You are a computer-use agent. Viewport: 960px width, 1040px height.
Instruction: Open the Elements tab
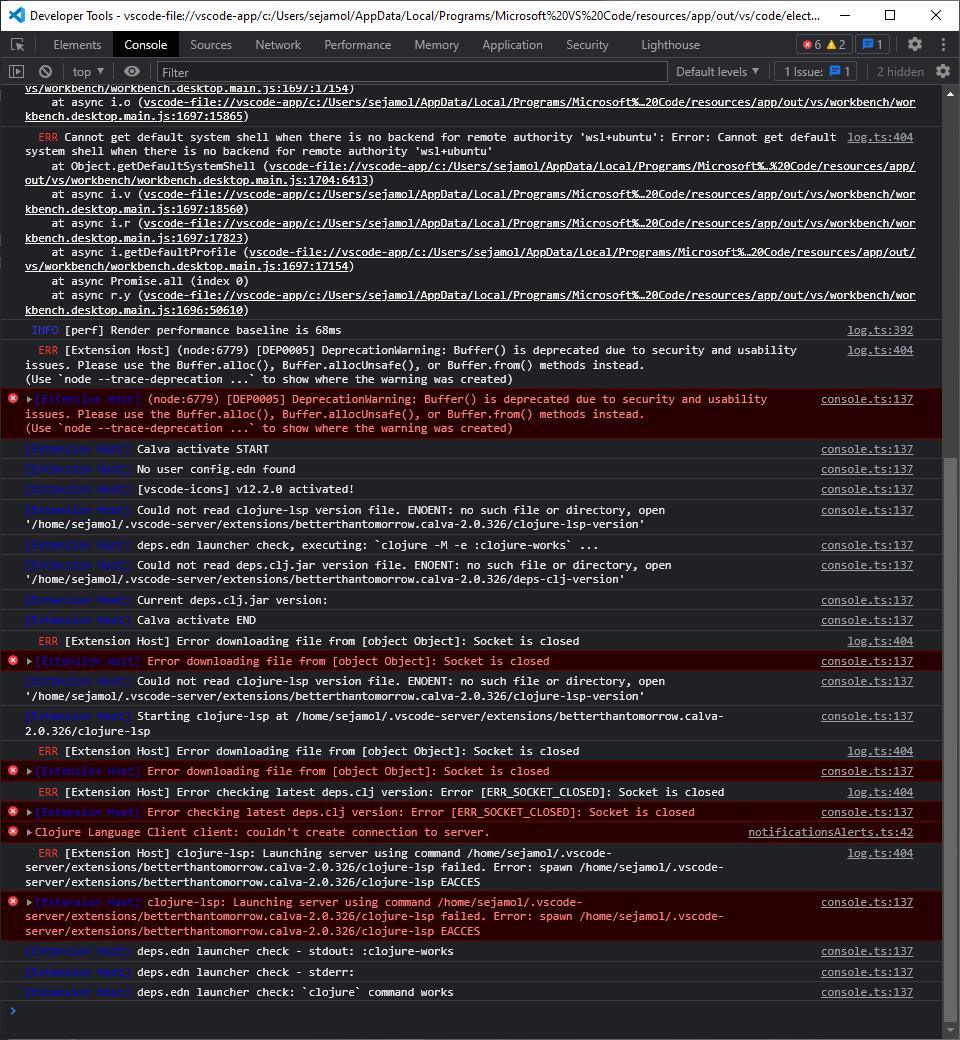point(77,44)
